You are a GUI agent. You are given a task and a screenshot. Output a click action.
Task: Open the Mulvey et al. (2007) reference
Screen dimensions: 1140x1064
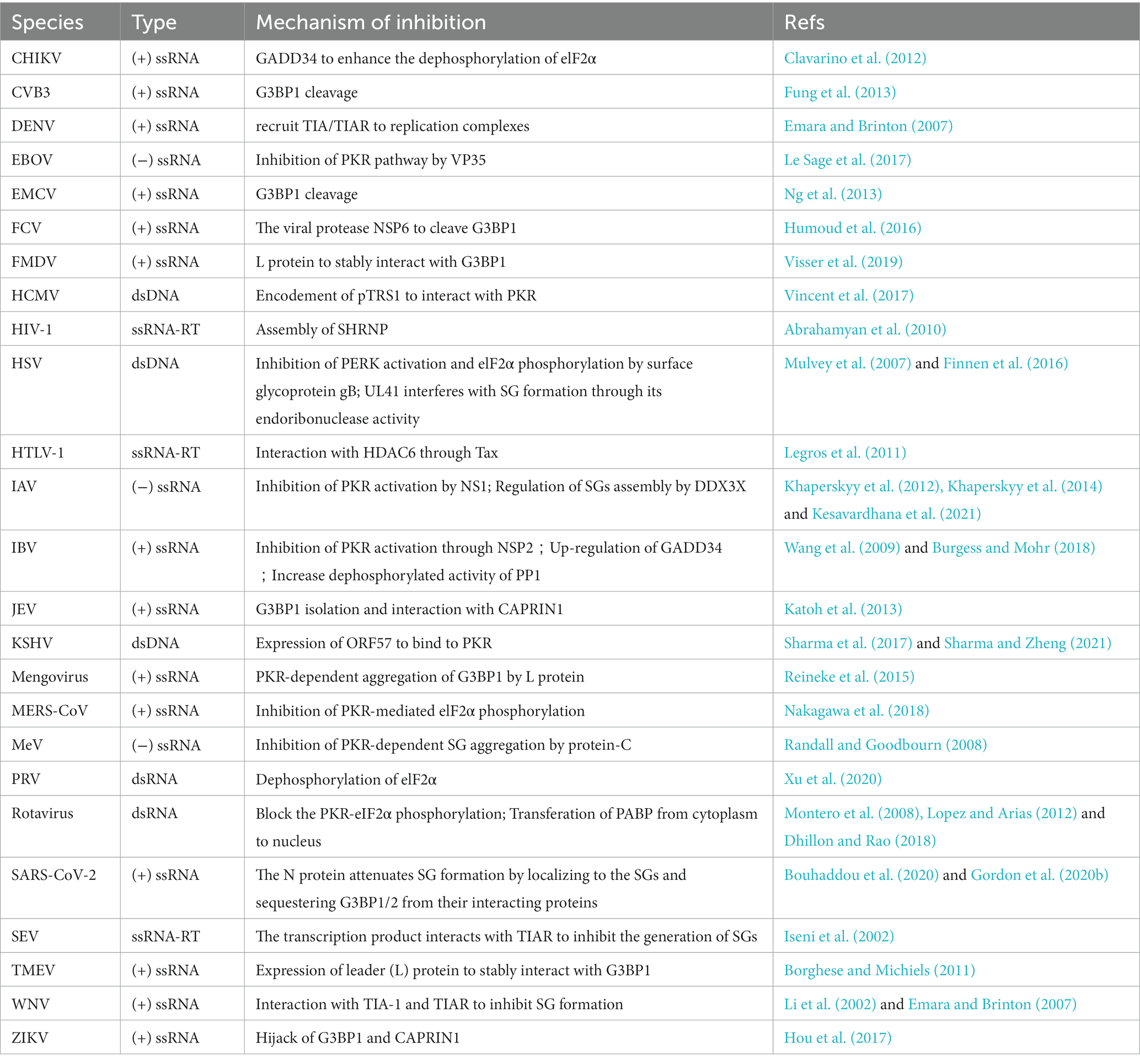coord(848,363)
